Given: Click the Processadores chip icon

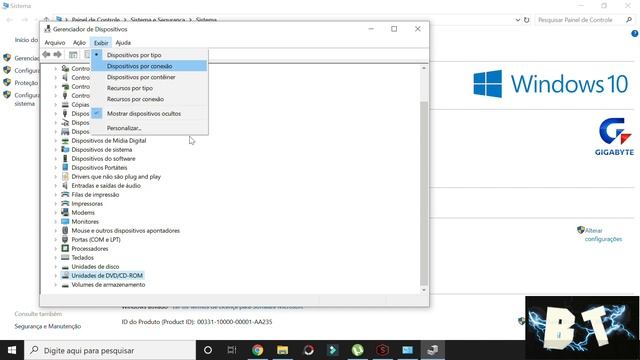Looking at the screenshot, I should click(x=65, y=248).
